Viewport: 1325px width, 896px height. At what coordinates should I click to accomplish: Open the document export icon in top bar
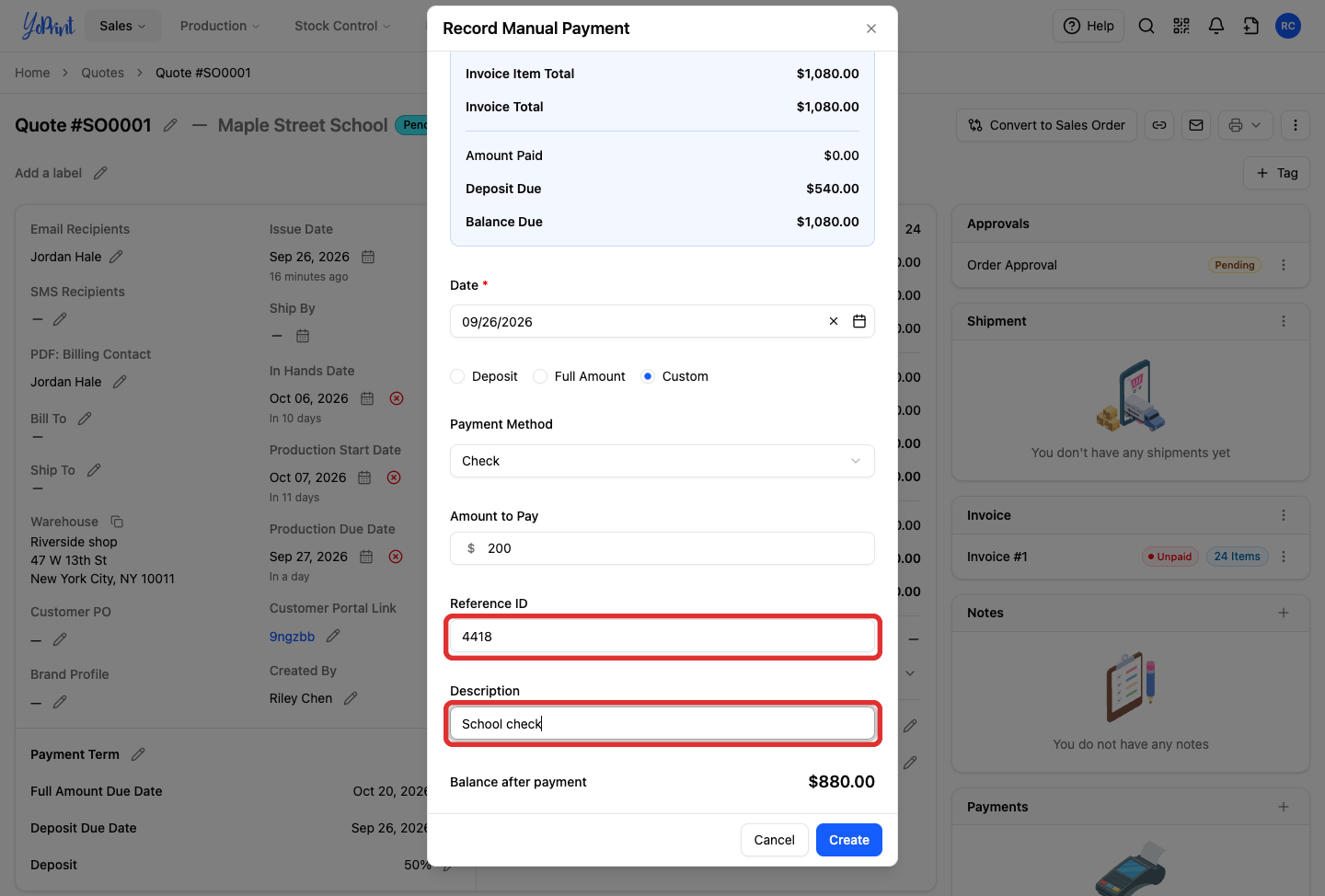[1251, 26]
